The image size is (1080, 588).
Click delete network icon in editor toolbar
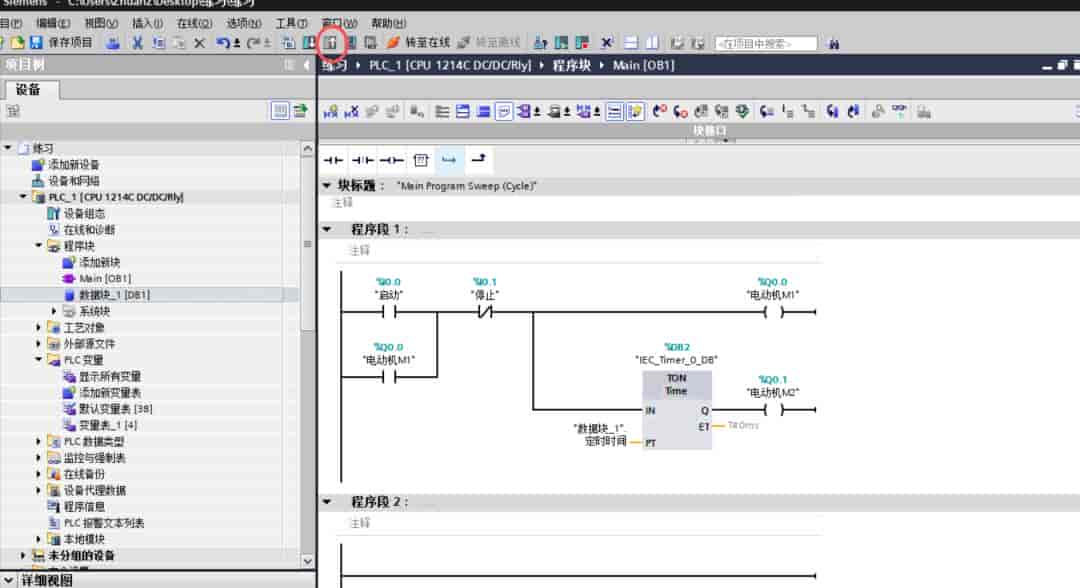pos(352,112)
